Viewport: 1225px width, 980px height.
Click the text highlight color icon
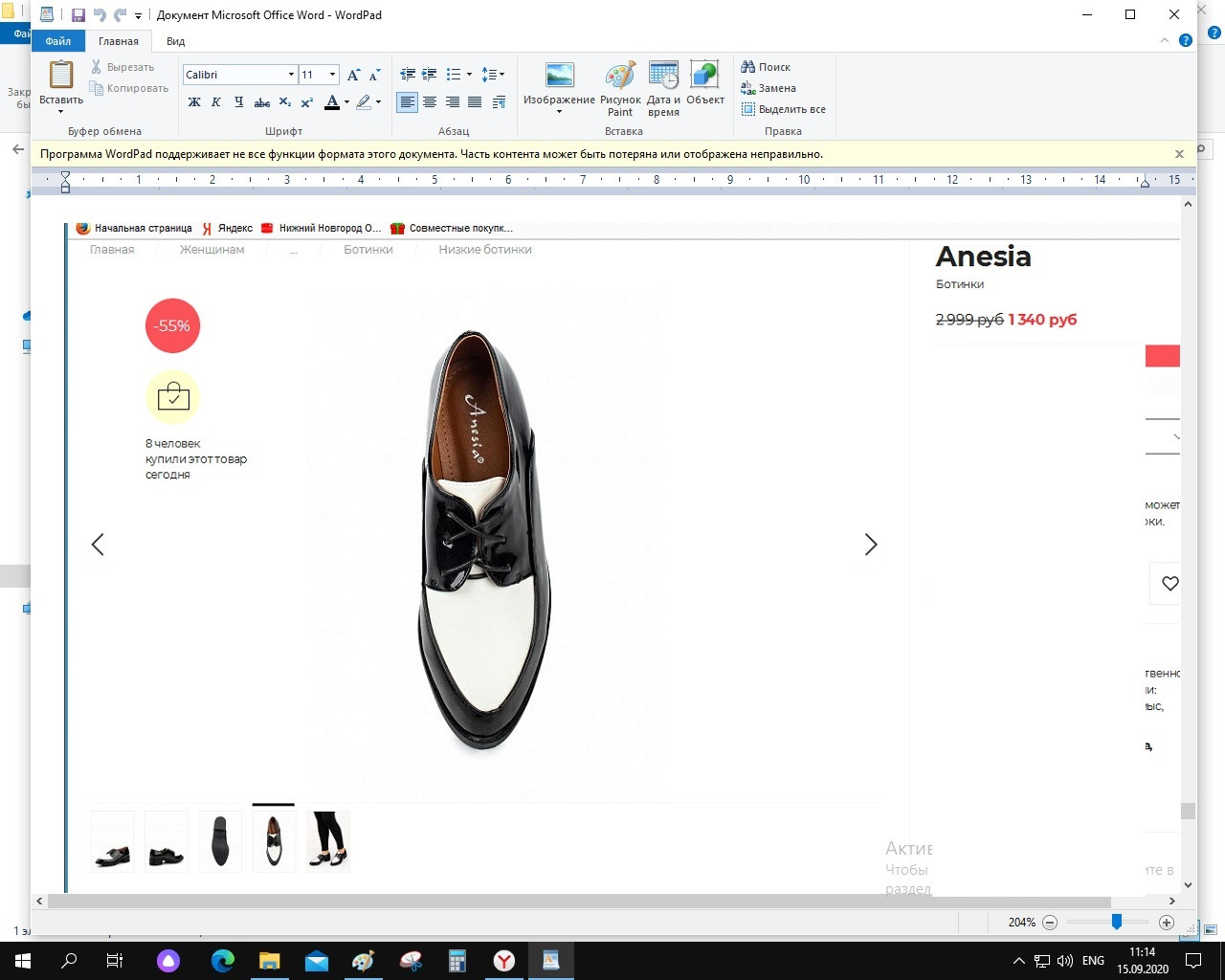(x=364, y=102)
